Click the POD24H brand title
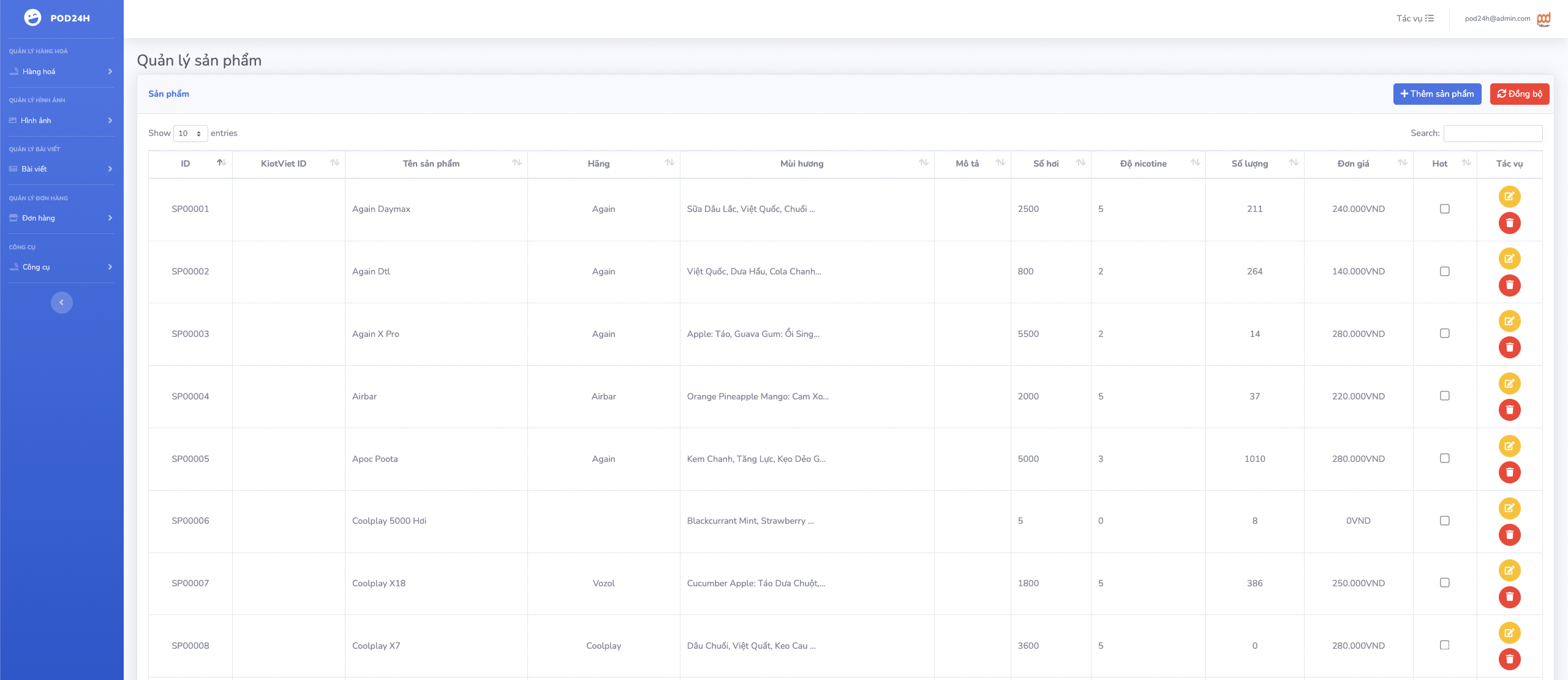Image resolution: width=1568 pixels, height=680 pixels. 70,18
